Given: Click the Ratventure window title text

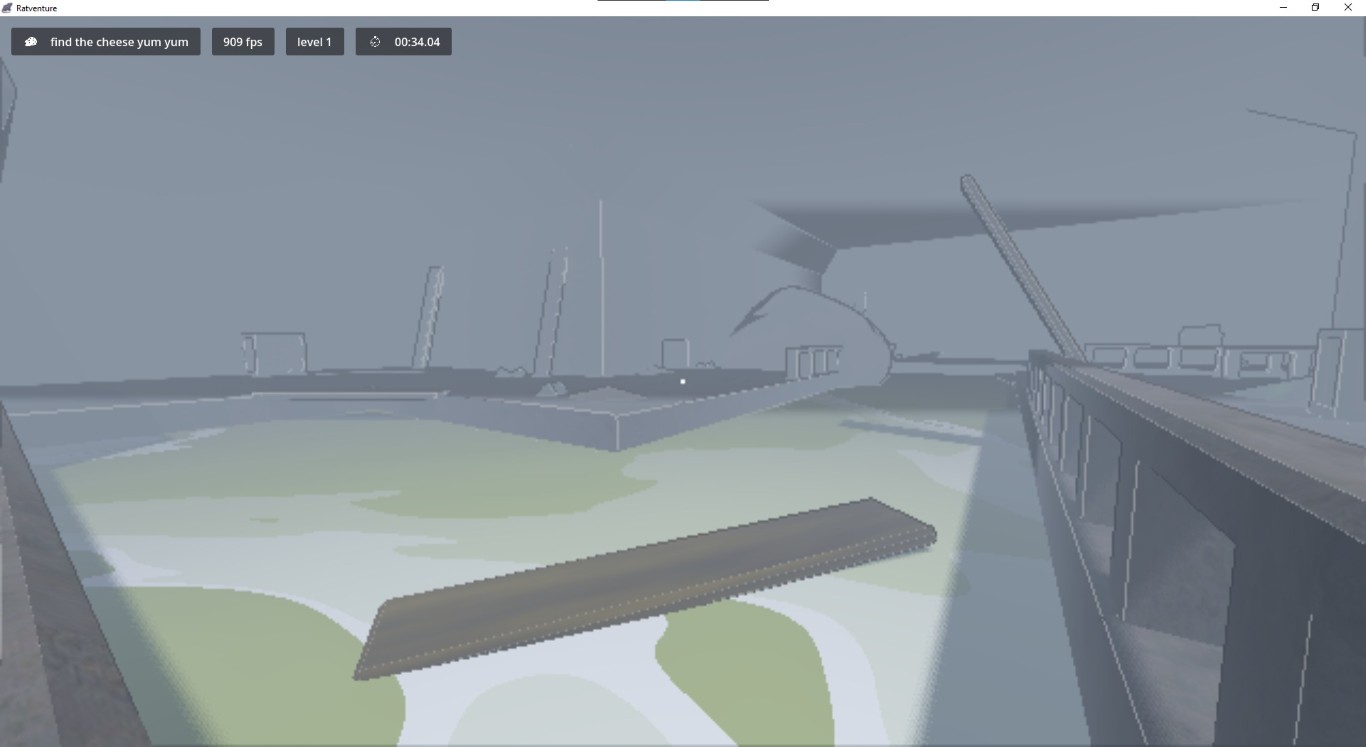Looking at the screenshot, I should click(37, 8).
